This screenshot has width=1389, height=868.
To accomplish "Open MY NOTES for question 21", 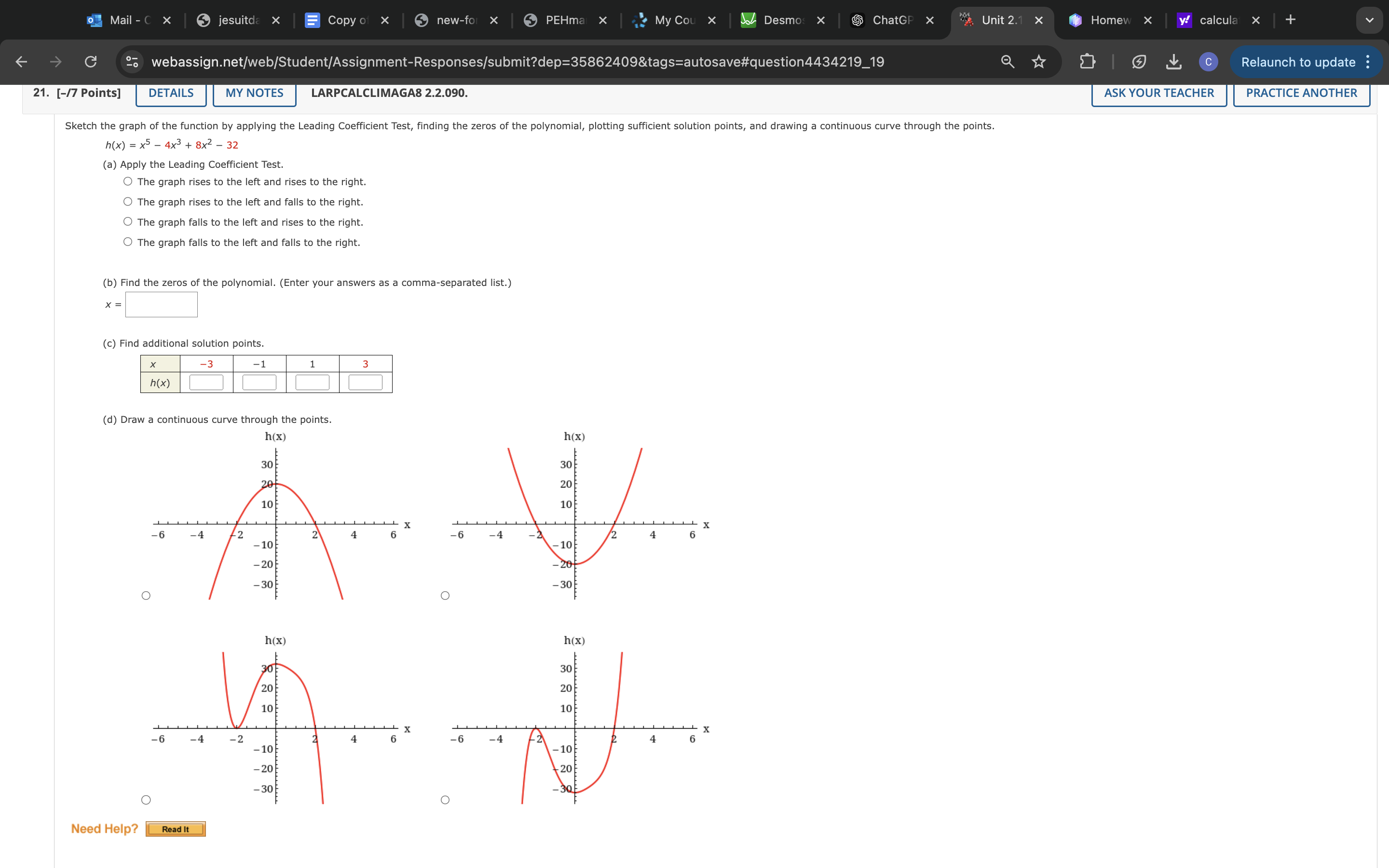I will click(254, 93).
